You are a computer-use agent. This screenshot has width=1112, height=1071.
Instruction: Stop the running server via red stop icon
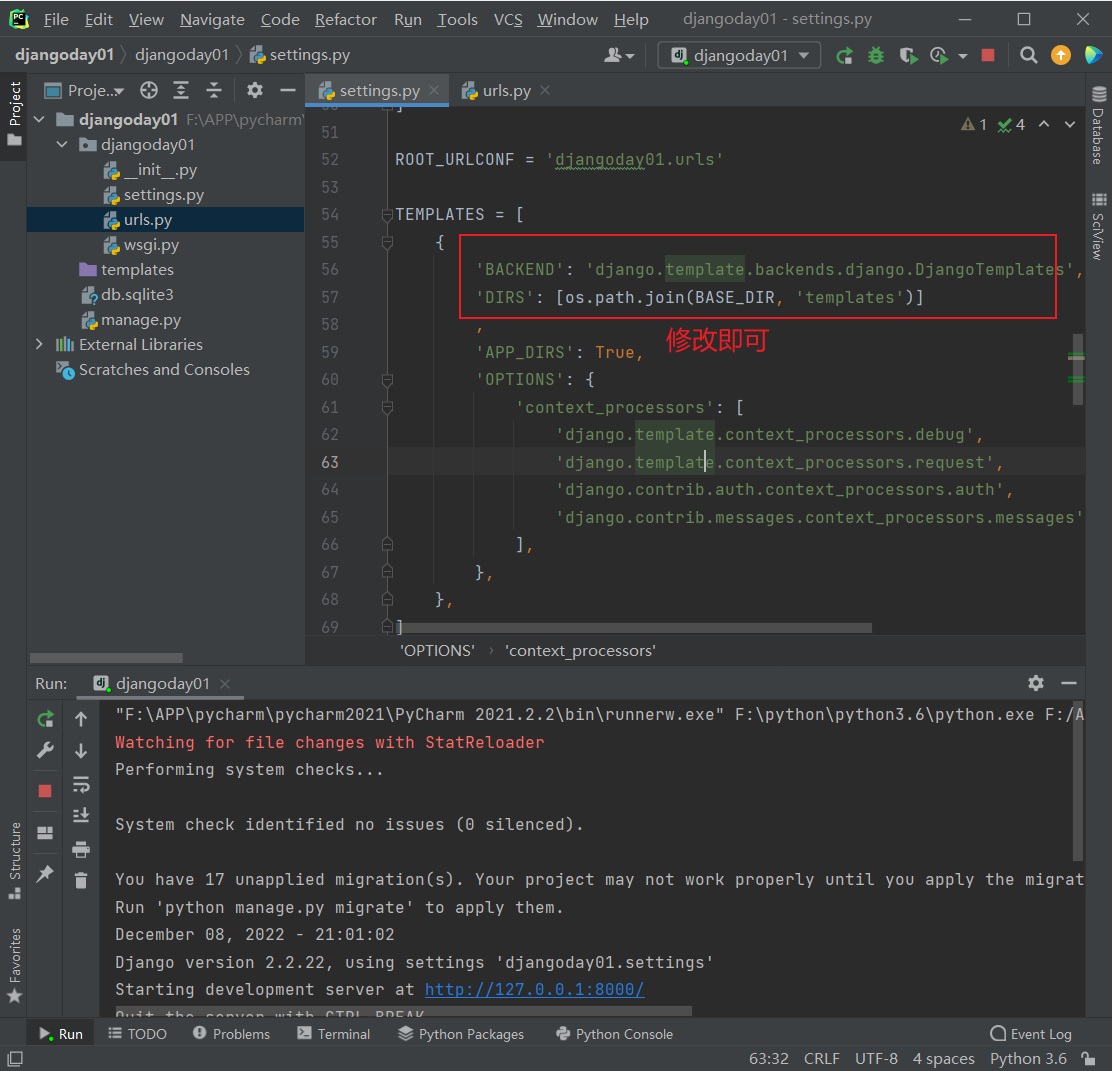[x=988, y=56]
